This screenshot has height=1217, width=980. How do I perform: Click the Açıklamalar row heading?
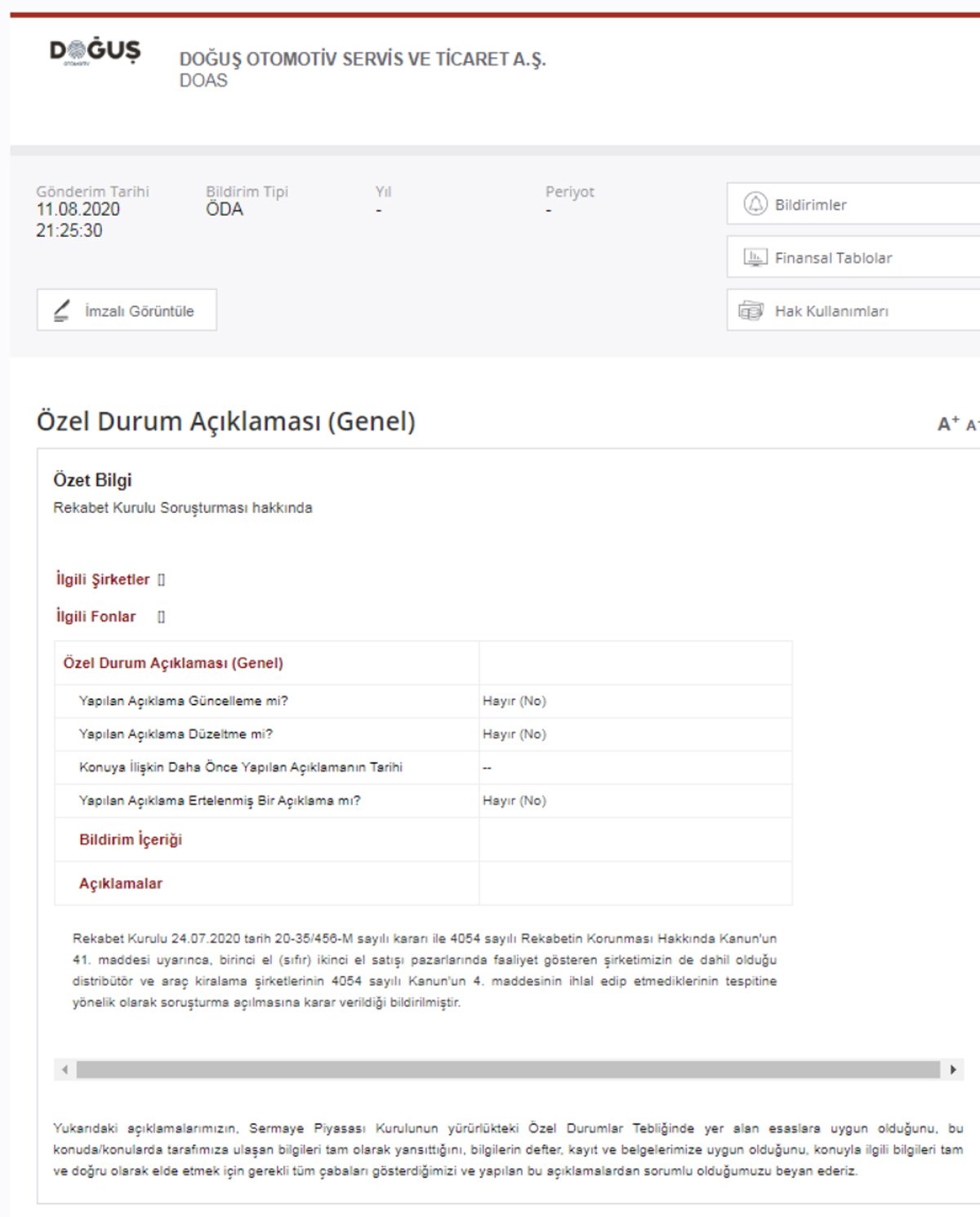point(121,884)
